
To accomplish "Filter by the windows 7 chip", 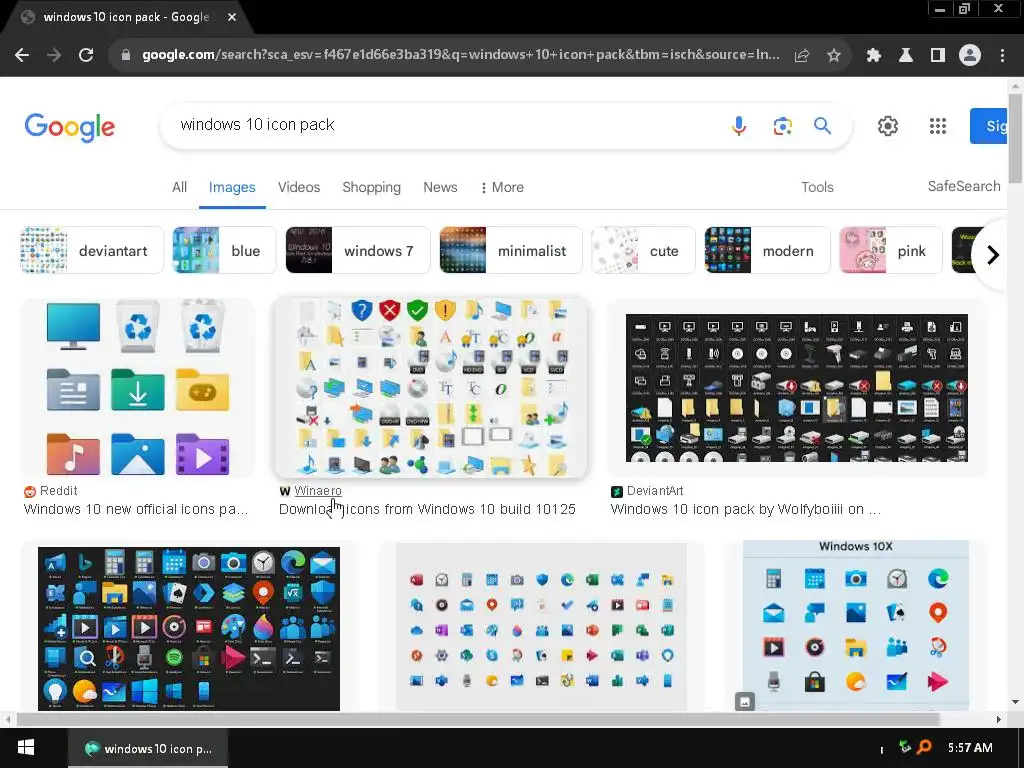I will 358,250.
